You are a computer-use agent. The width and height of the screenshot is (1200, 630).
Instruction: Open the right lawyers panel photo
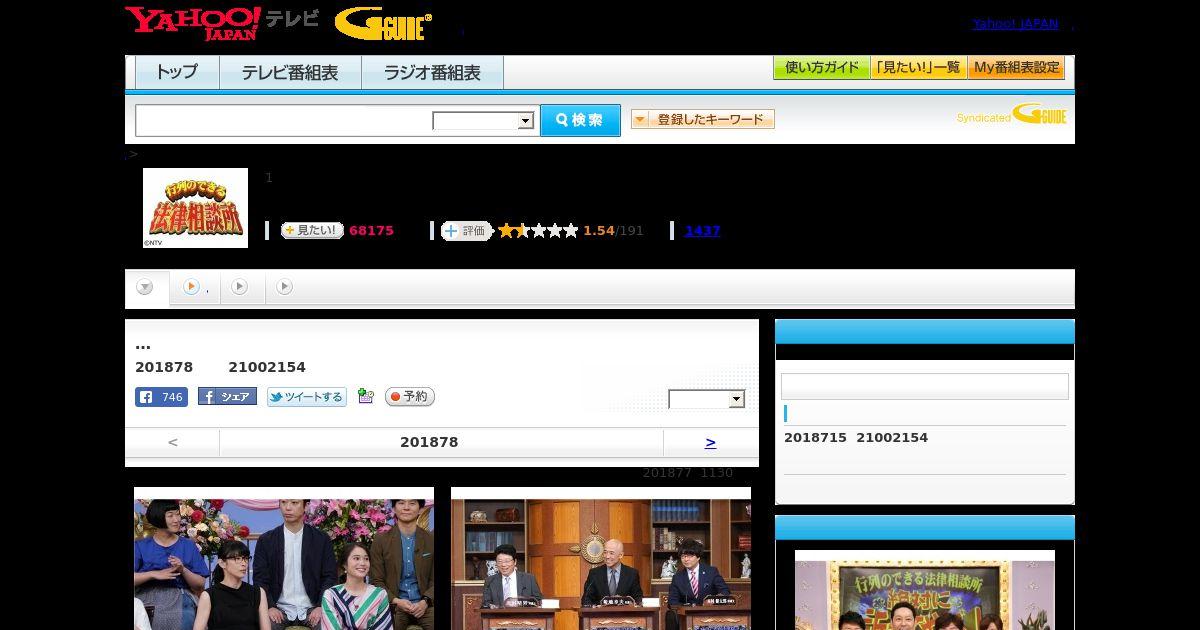[601, 558]
